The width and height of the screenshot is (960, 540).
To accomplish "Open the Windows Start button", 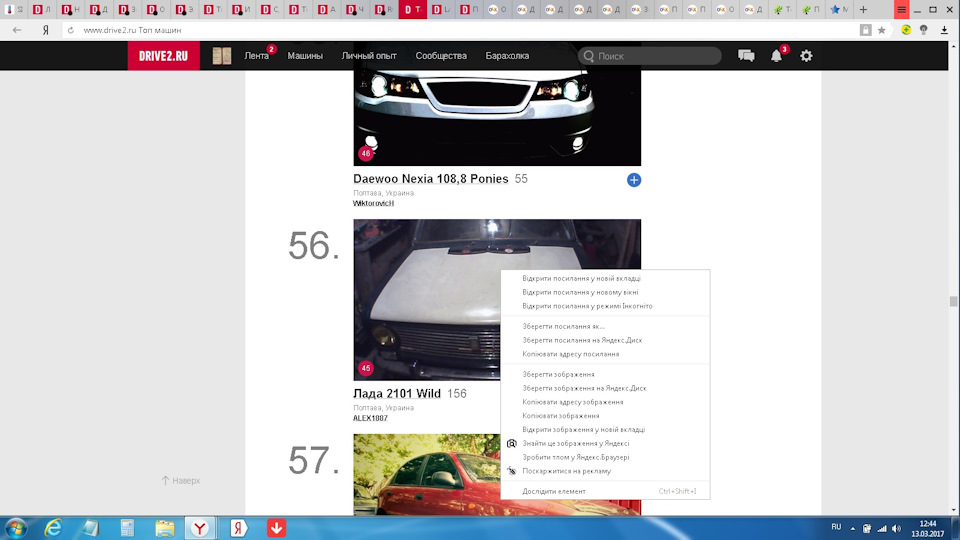I will (16, 528).
